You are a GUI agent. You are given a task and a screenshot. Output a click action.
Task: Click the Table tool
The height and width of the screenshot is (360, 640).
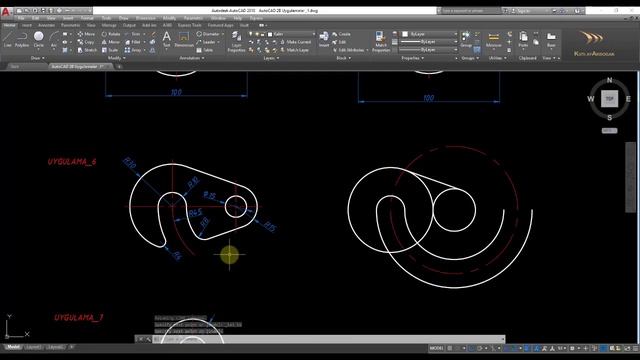(205, 50)
